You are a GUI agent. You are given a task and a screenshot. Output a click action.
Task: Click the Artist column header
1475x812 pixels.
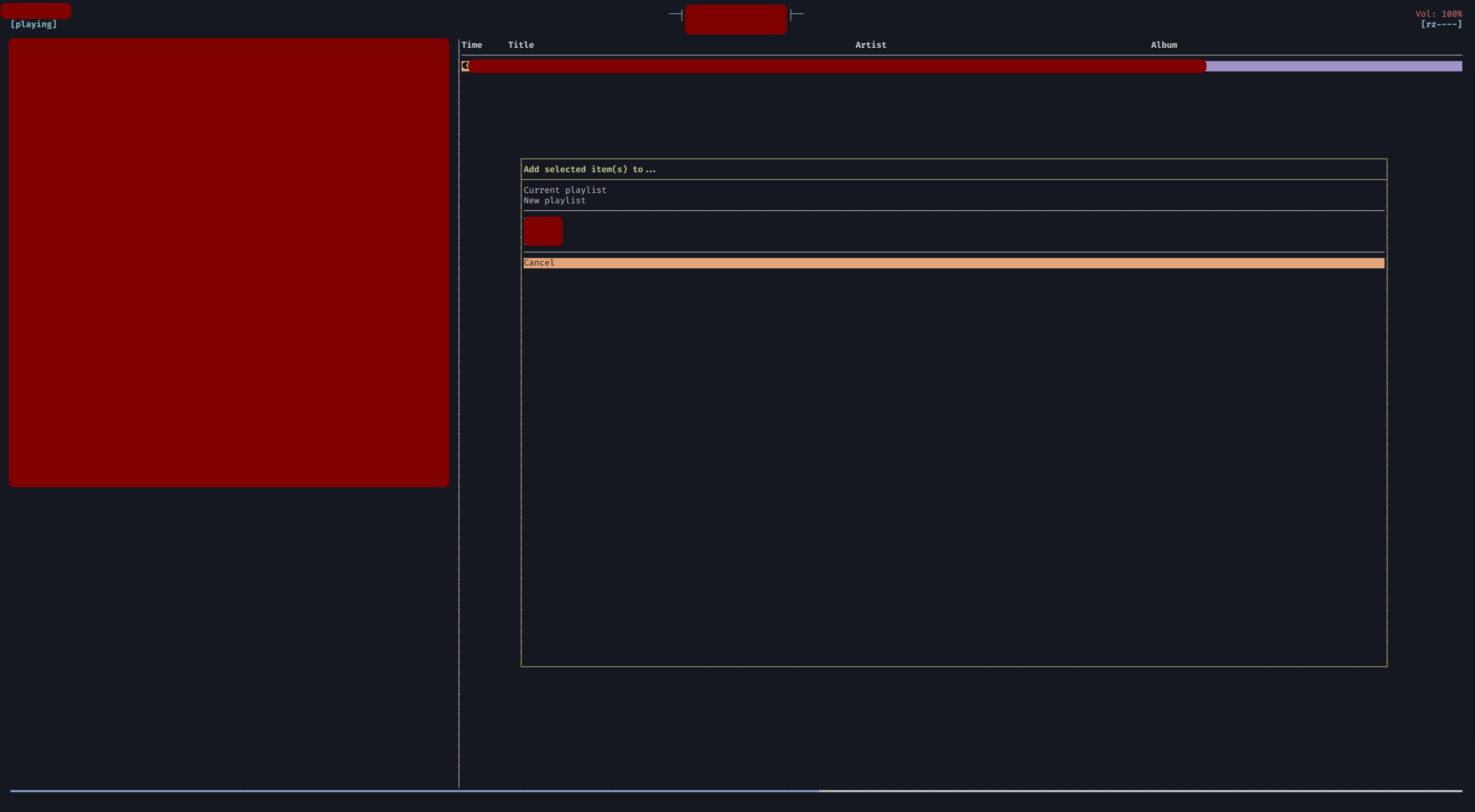tap(870, 45)
